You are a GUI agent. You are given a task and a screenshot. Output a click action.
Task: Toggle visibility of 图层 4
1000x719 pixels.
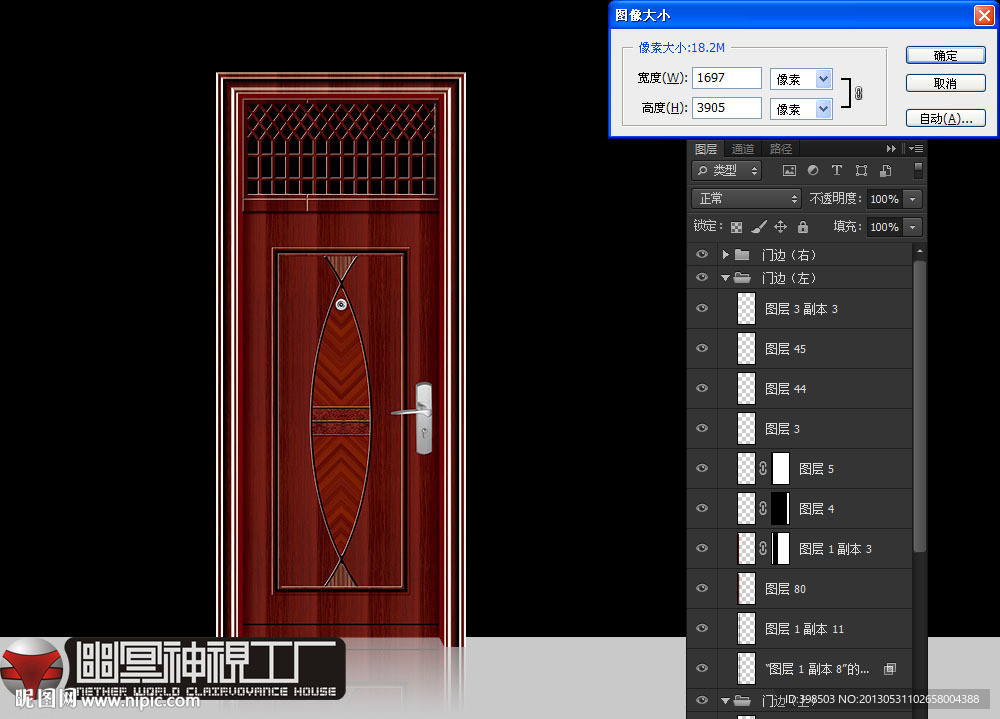point(702,508)
